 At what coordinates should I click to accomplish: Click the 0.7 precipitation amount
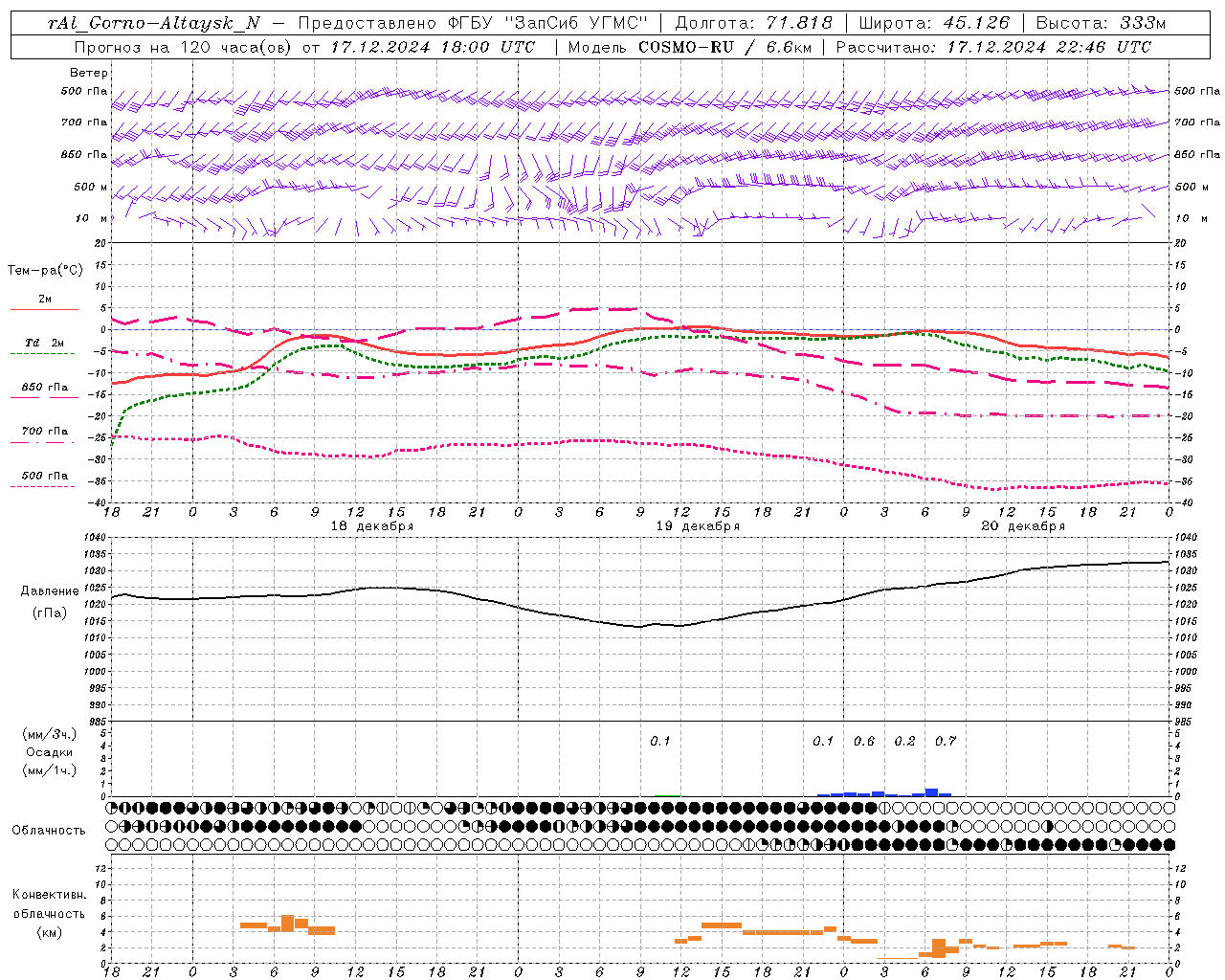pyautogui.click(x=946, y=742)
